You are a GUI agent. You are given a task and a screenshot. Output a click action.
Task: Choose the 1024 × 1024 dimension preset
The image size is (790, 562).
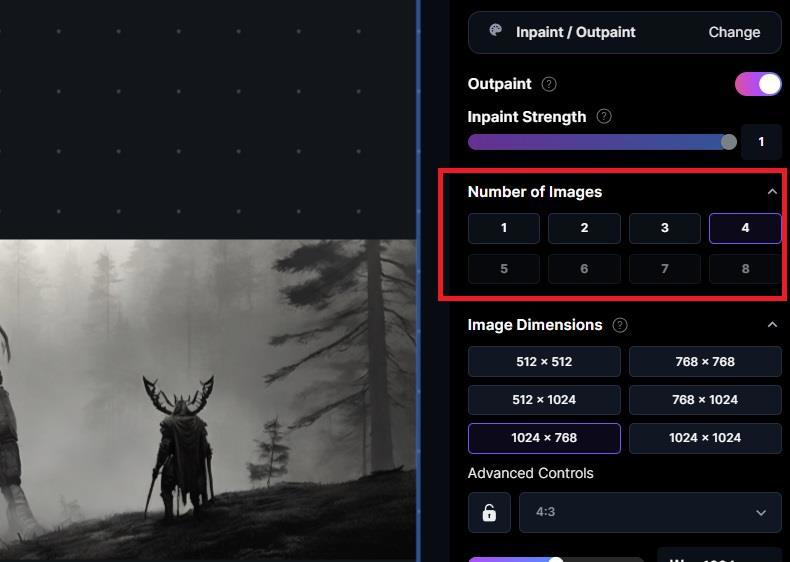[x=705, y=438]
